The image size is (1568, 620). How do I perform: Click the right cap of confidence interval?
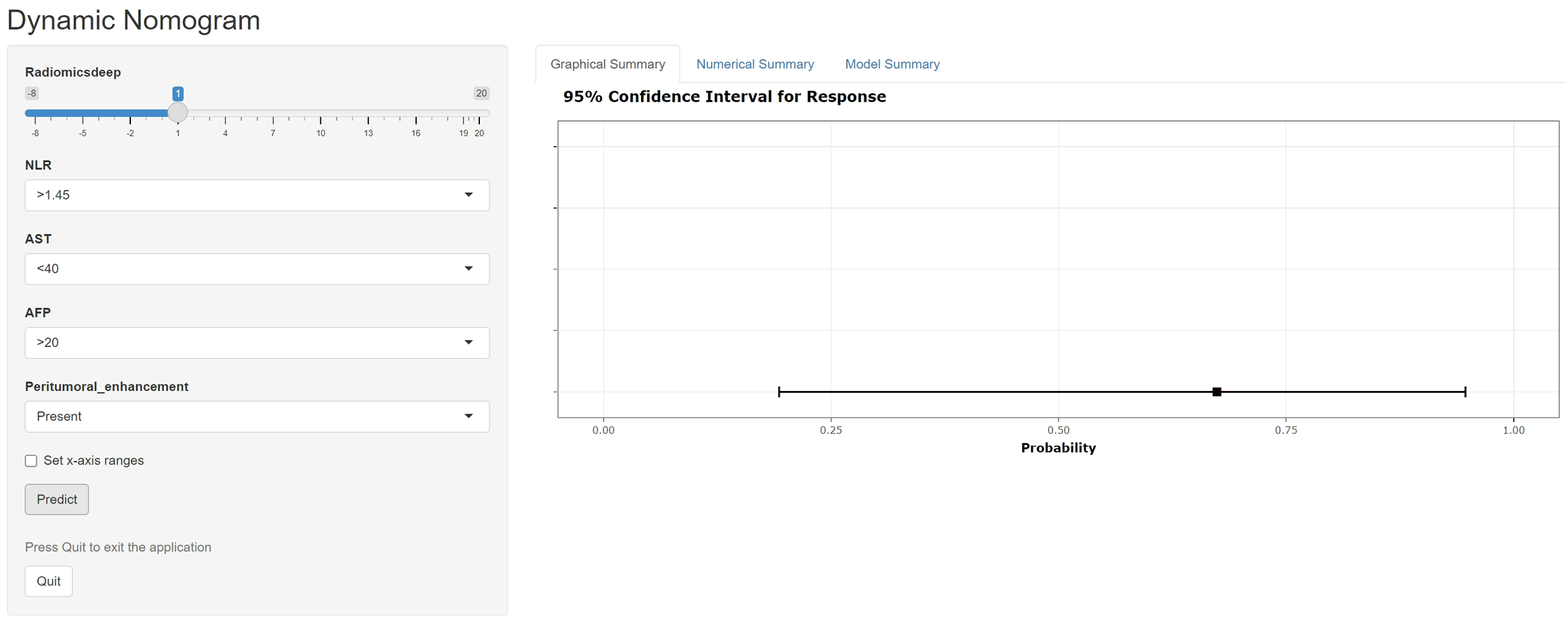point(1465,392)
